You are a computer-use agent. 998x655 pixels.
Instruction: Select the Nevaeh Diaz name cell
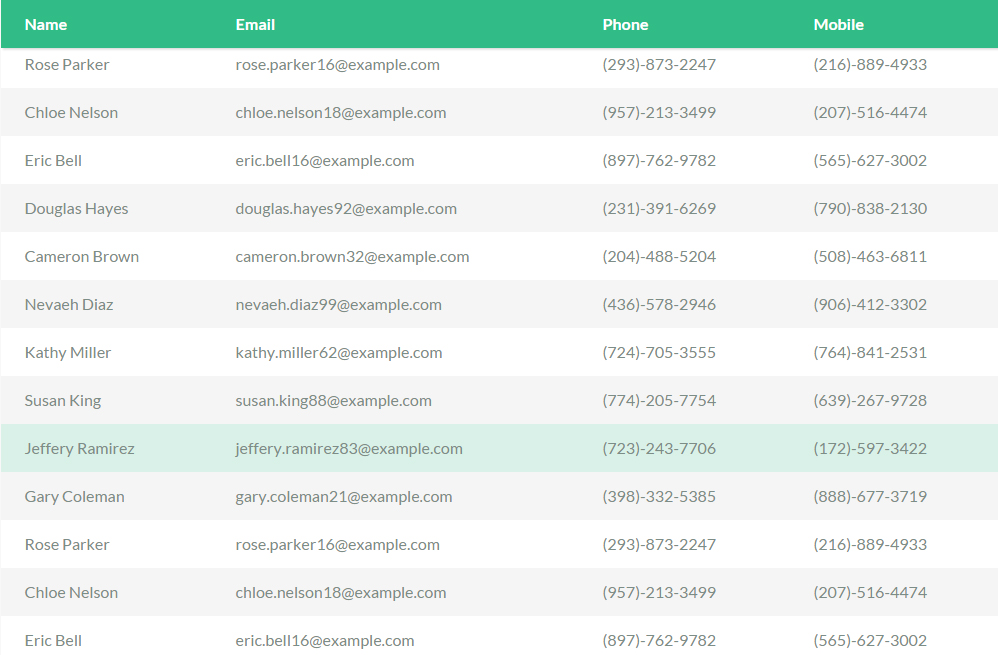(x=69, y=305)
